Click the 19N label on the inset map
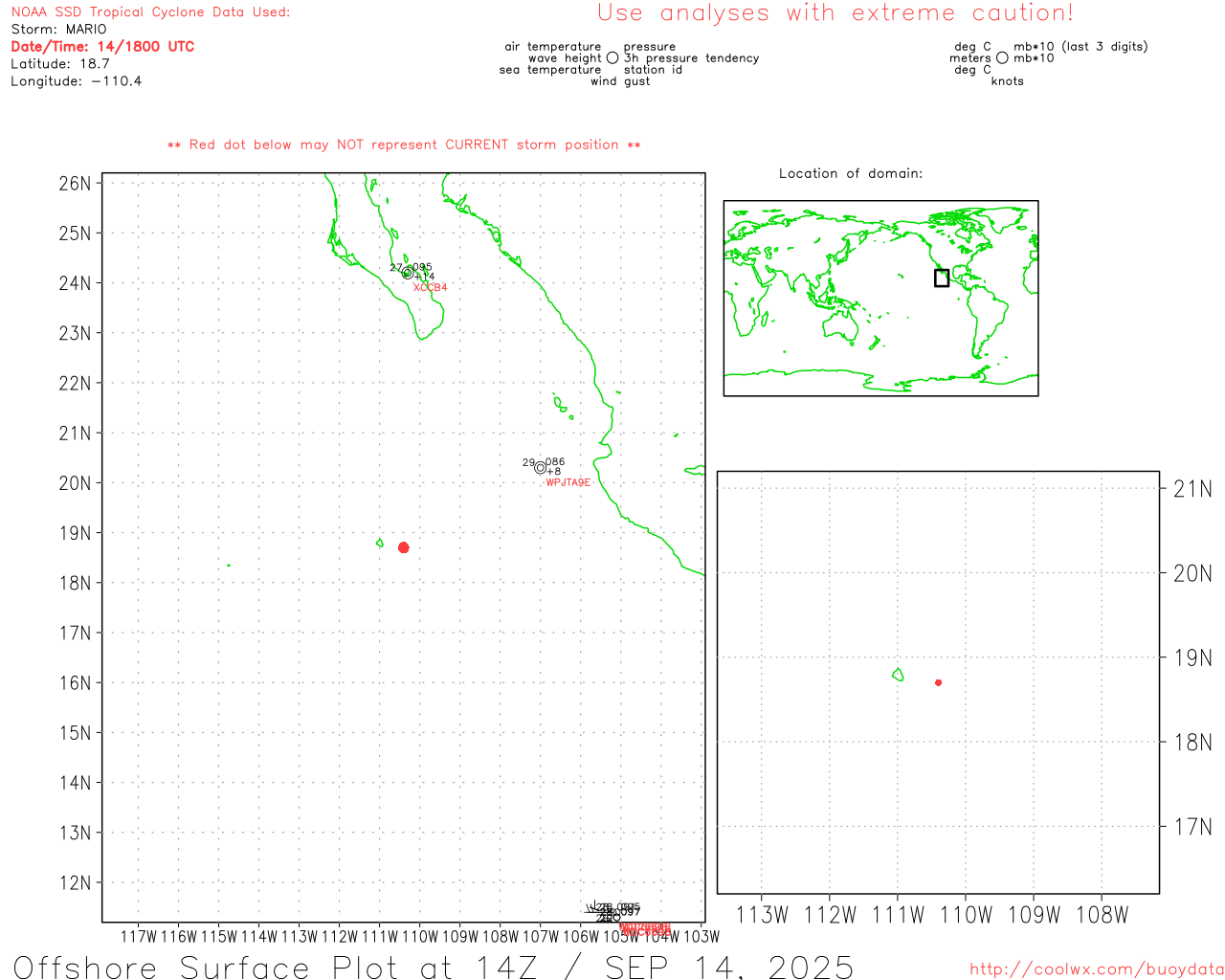1225x980 pixels. [1192, 657]
